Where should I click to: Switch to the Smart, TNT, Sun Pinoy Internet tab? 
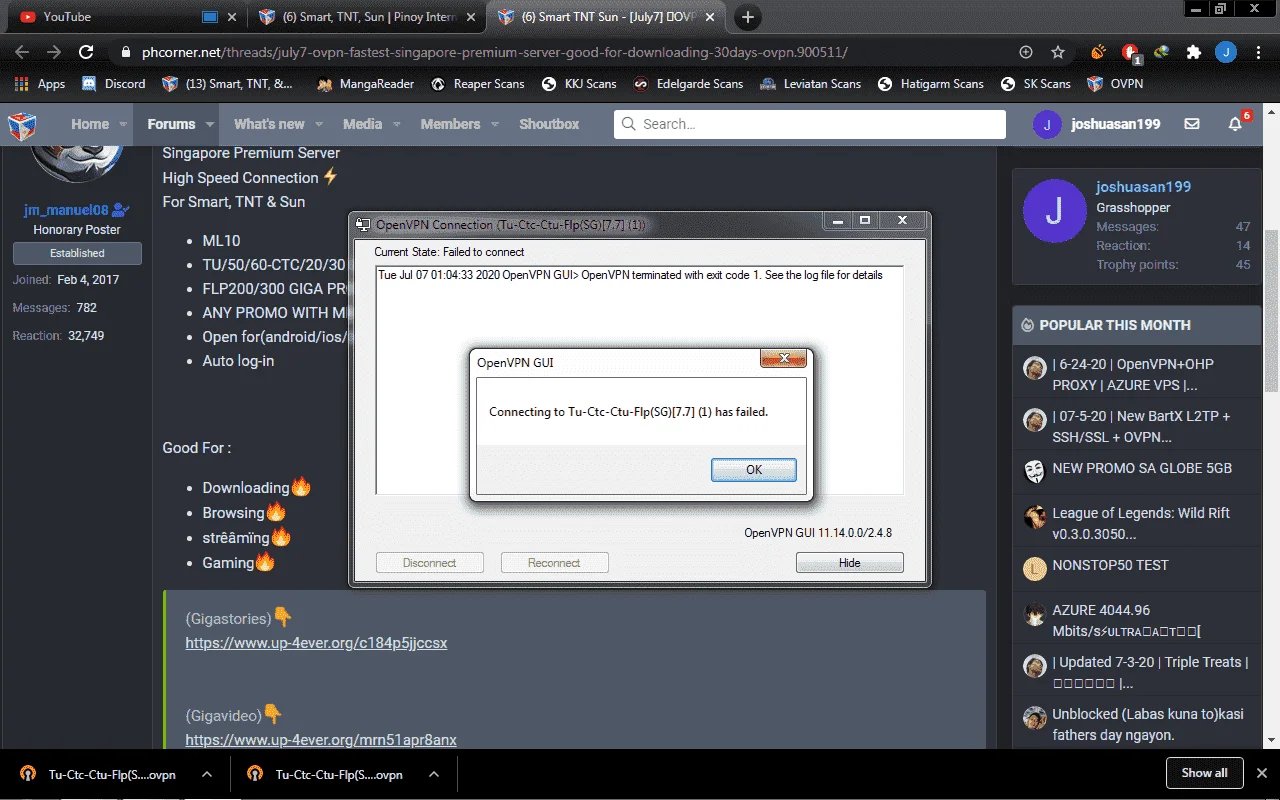pos(367,17)
